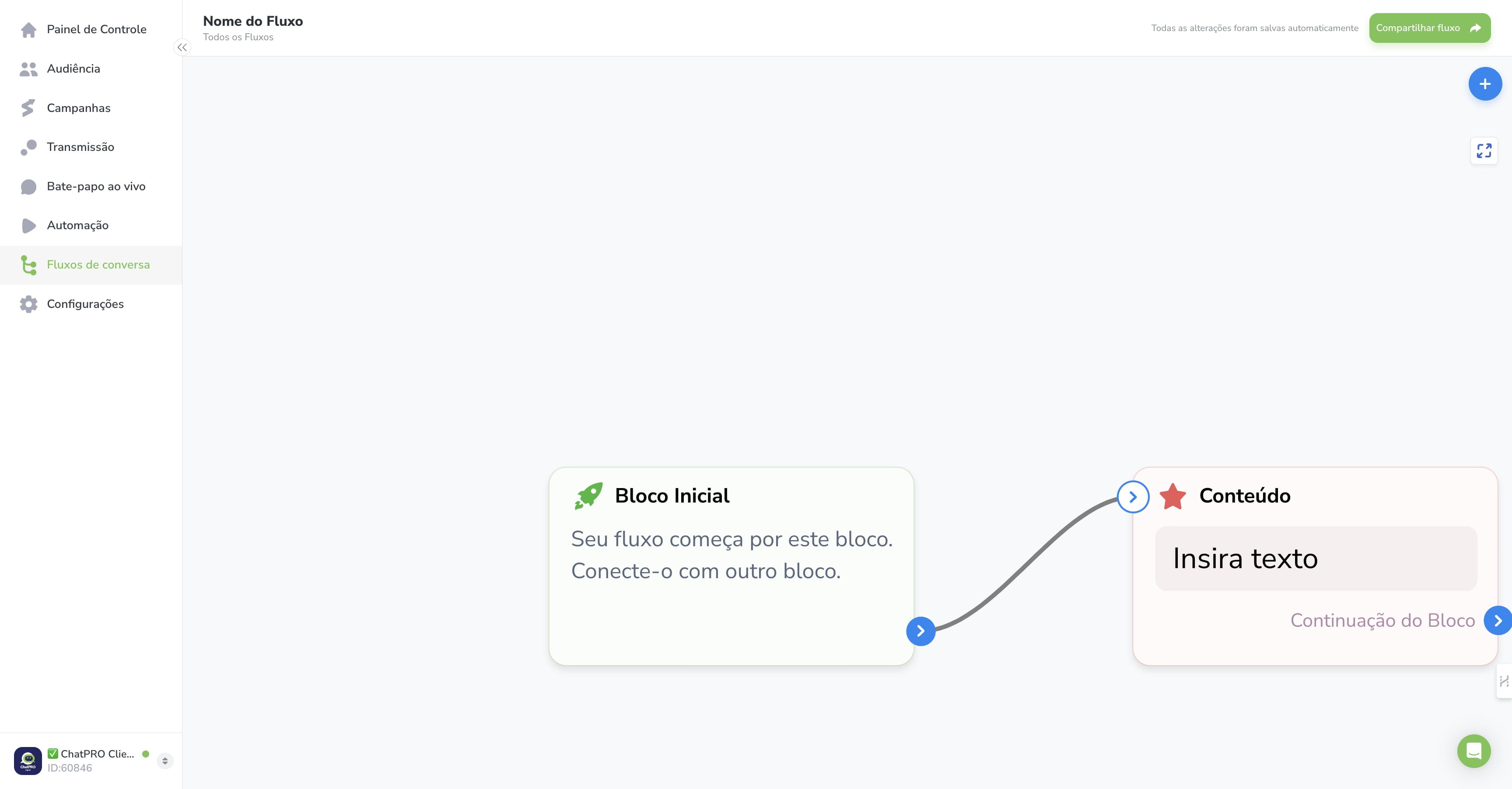Click the blue plus add-block button
Viewport: 1512px width, 789px height.
(1484, 84)
